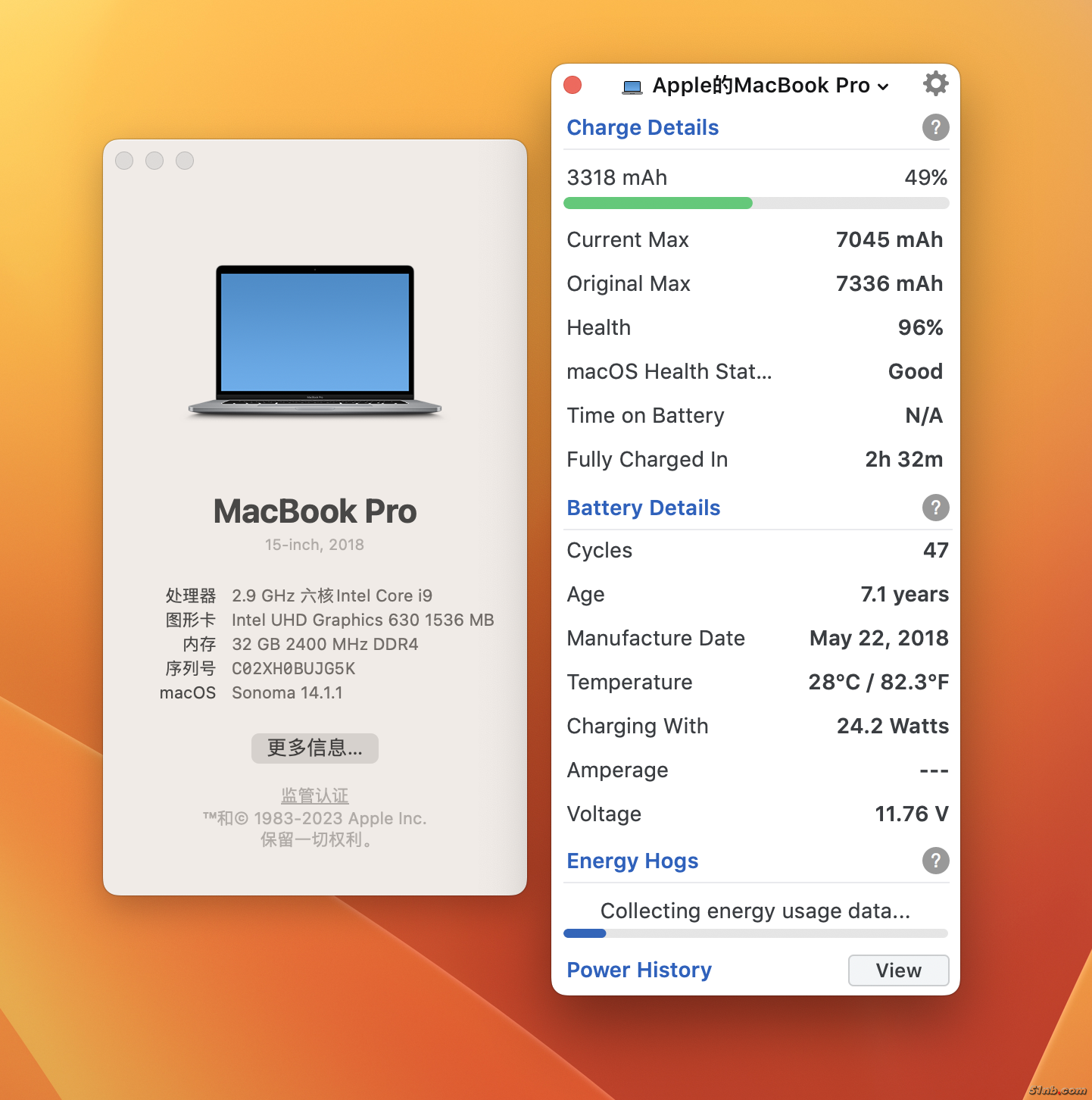Click the Good health status value
Image resolution: width=1092 pixels, height=1100 pixels.
pyautogui.click(x=916, y=371)
